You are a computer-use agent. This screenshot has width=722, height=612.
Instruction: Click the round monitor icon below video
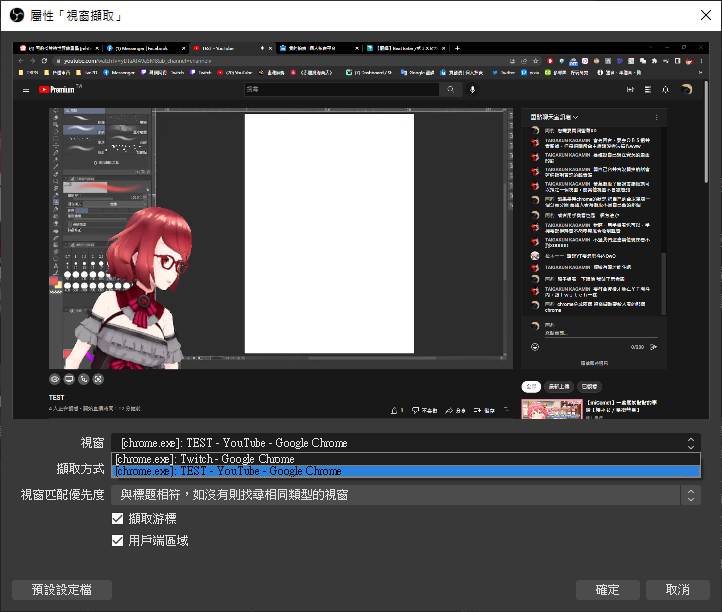tap(69, 379)
